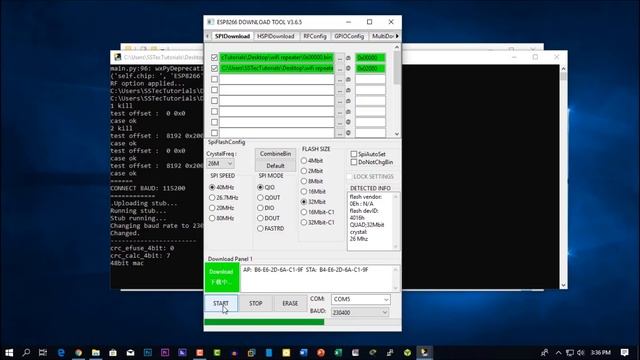Switch to the HSPIDownload tab
The width and height of the screenshot is (640, 360).
[276, 36]
